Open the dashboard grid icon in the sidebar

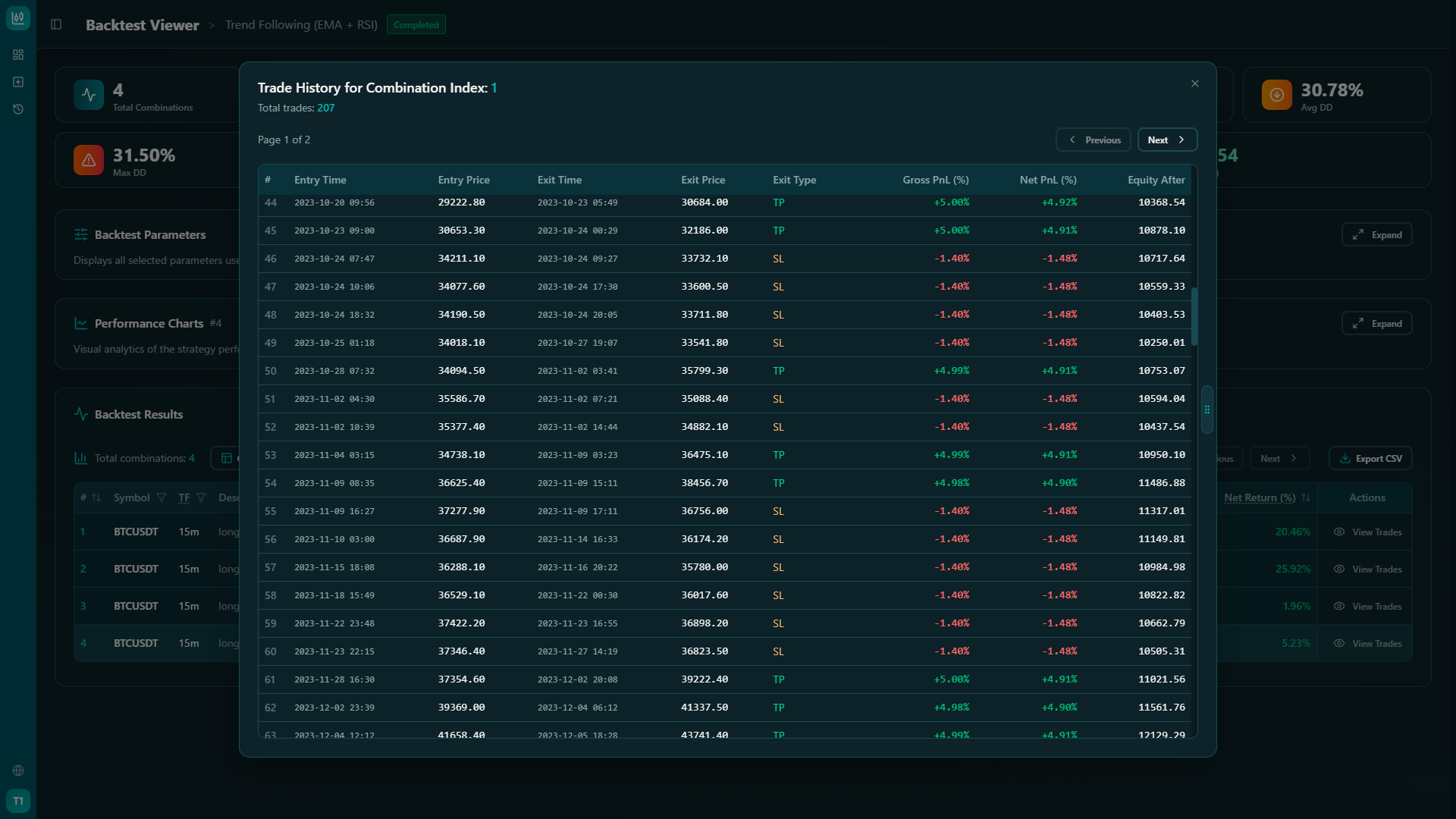pyautogui.click(x=18, y=55)
